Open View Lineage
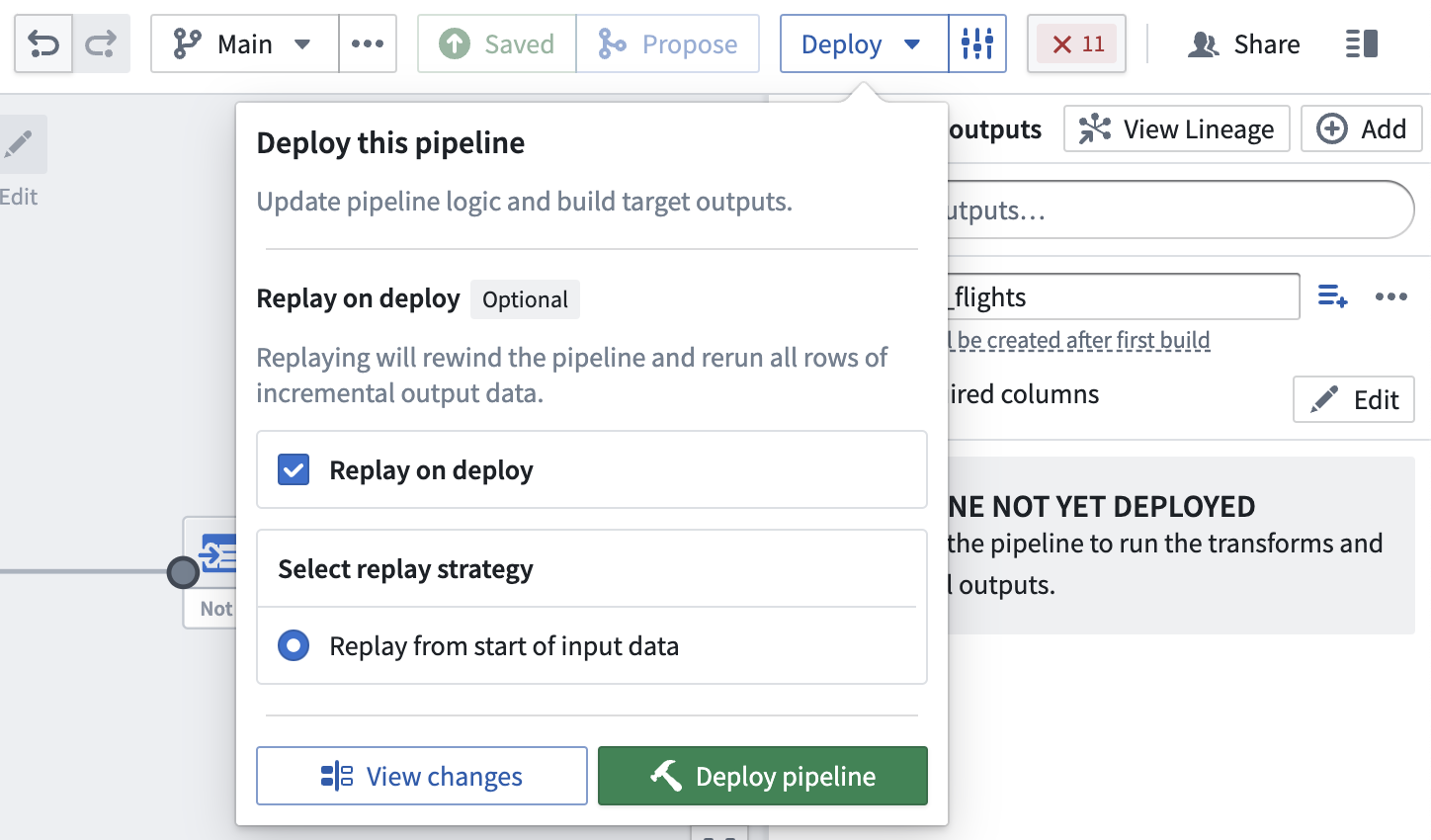The image size is (1431, 840). (1177, 128)
